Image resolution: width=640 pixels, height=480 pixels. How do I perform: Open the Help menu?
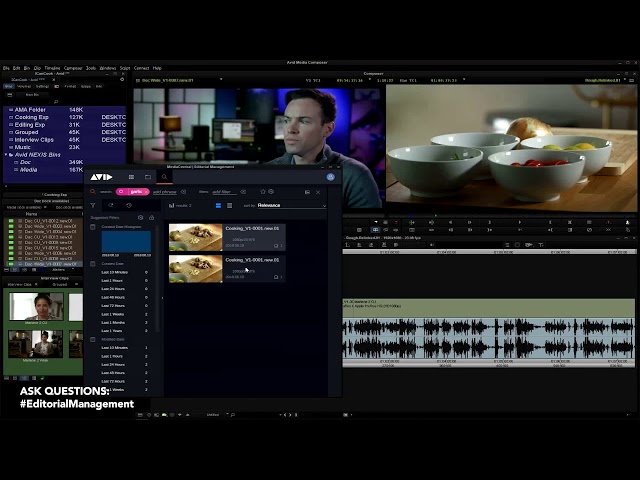click(x=157, y=68)
